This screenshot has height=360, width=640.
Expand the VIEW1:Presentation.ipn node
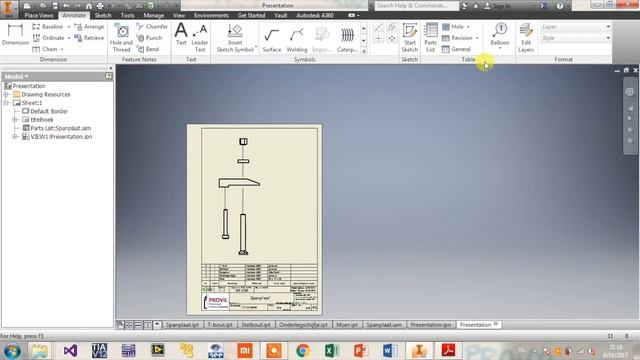(x=15, y=137)
